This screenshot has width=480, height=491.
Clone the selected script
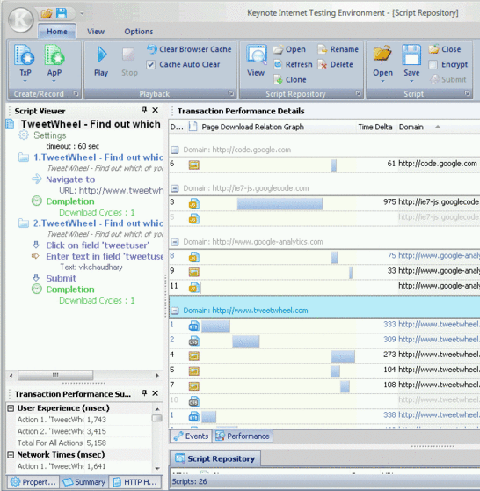pyautogui.click(x=289, y=80)
